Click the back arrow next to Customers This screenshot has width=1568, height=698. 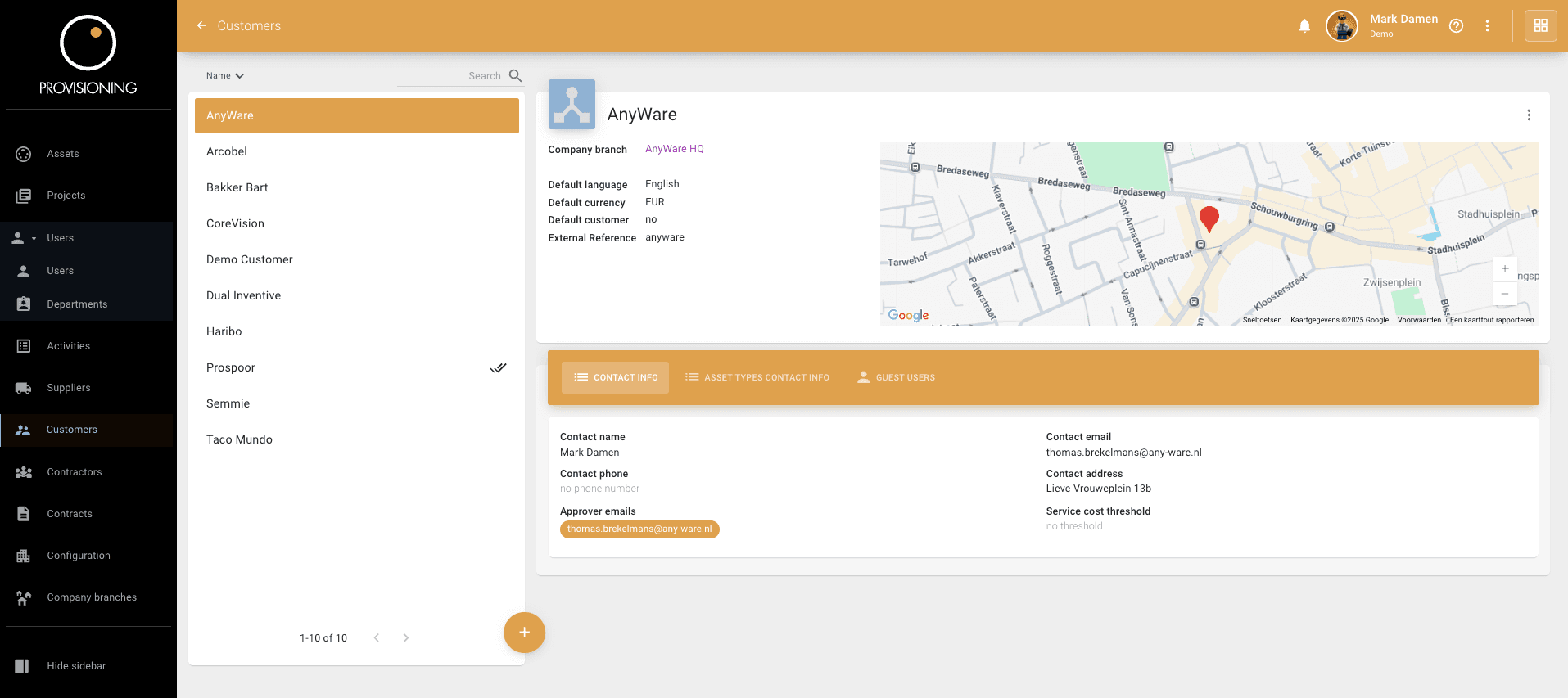pos(201,26)
